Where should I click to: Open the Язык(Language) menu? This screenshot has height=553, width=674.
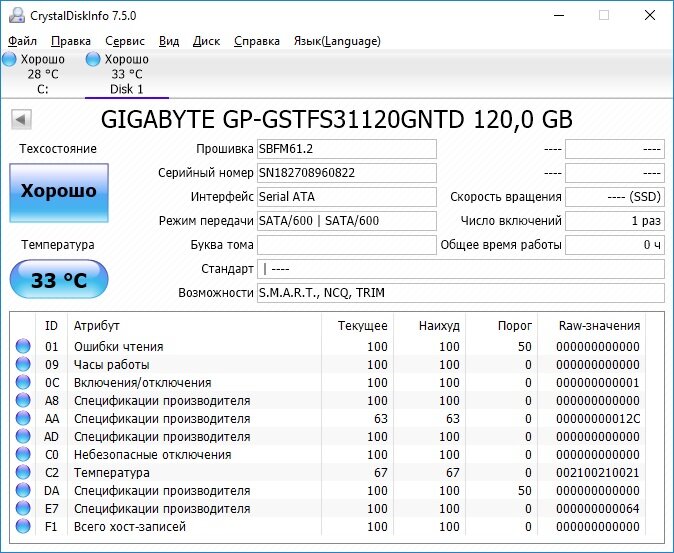click(337, 41)
